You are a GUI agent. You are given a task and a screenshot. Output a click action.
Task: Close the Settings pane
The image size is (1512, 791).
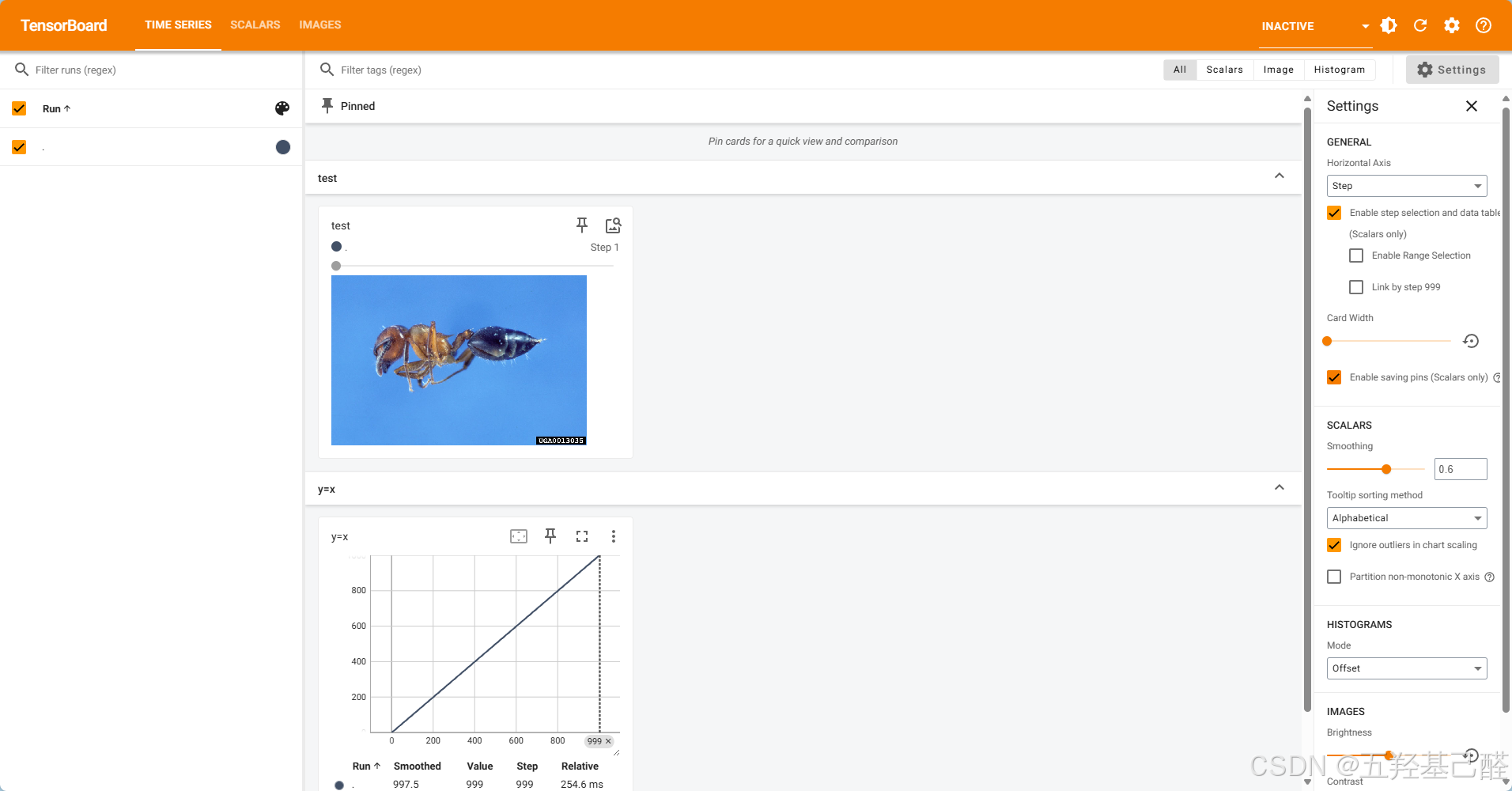(1472, 106)
